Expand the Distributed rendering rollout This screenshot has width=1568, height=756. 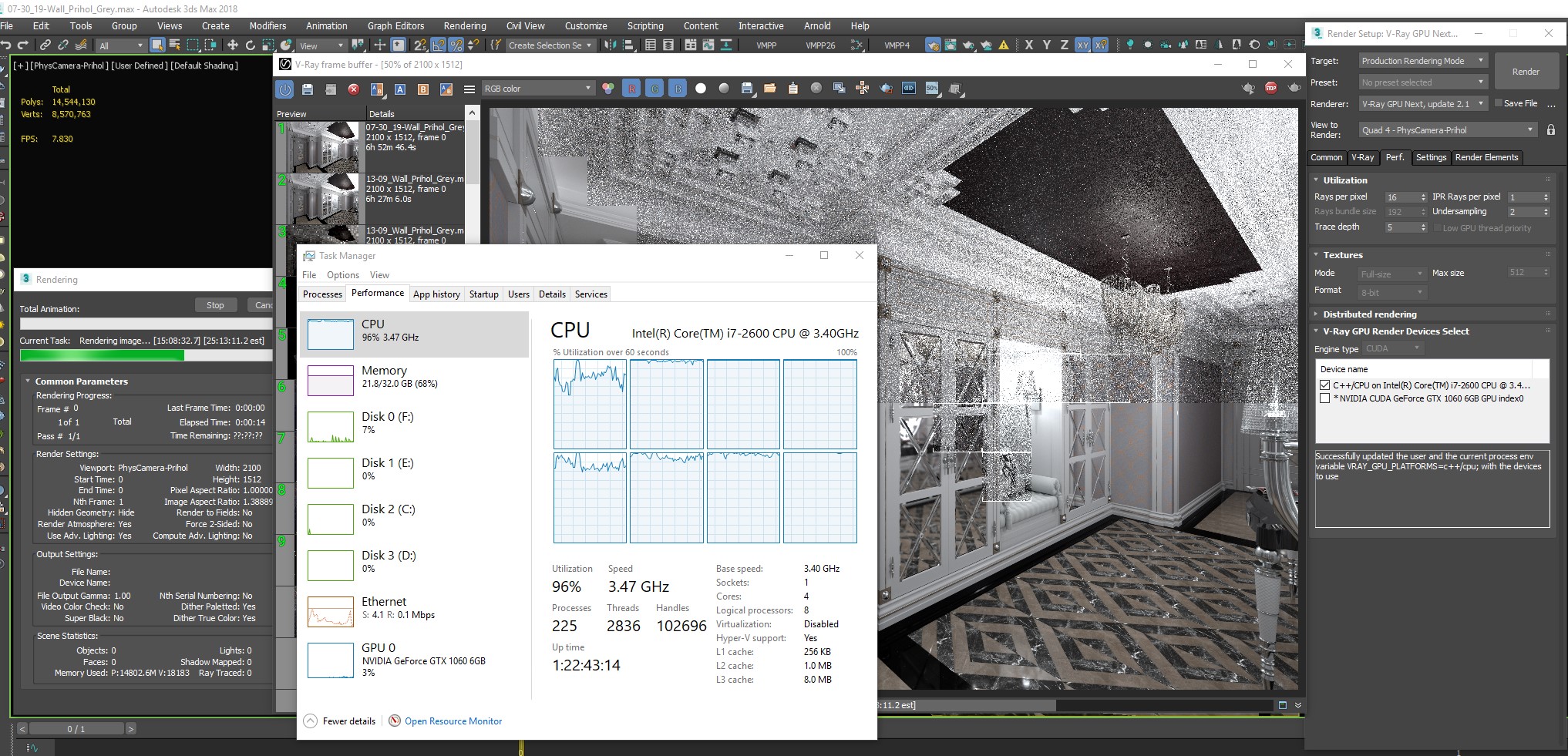pos(1369,314)
